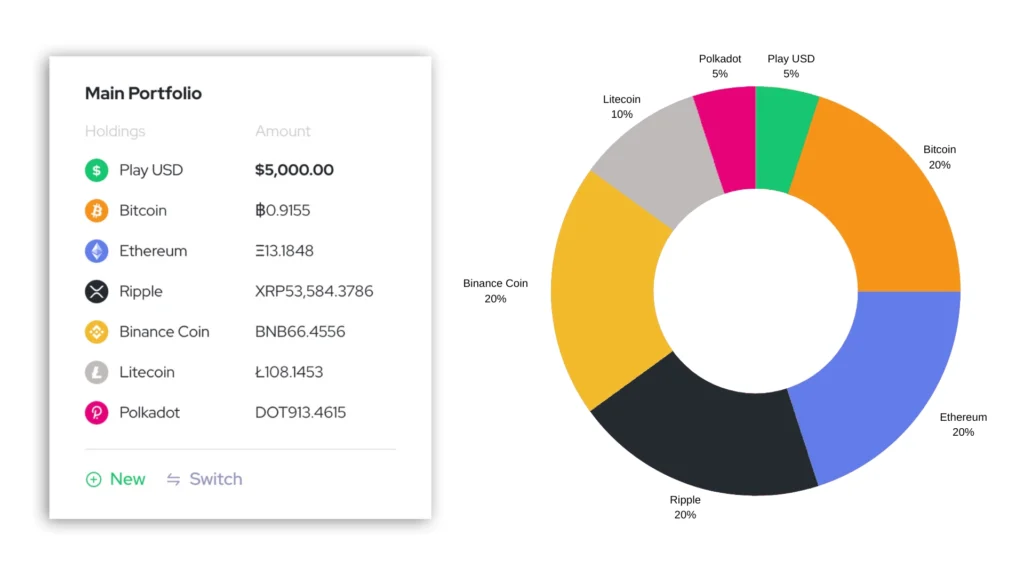Click the ฿0.9155 Bitcoin amount
The height and width of the screenshot is (576, 1024).
click(283, 210)
